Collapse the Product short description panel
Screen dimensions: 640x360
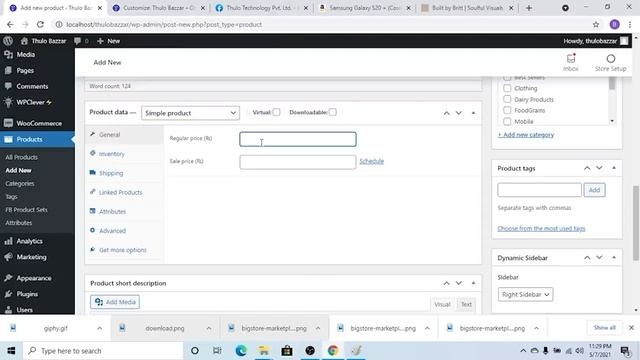click(473, 283)
